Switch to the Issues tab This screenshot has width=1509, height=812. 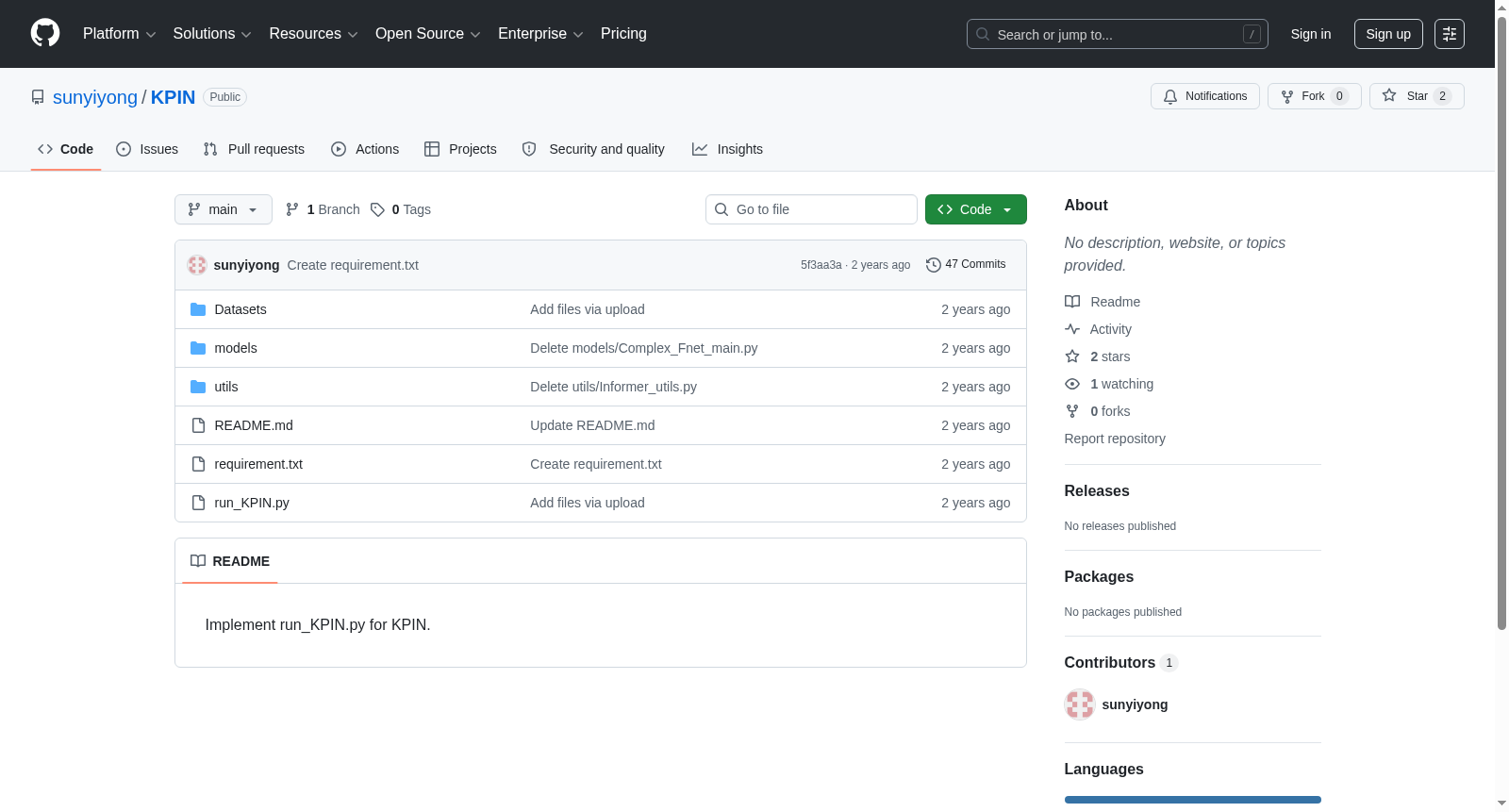(147, 149)
